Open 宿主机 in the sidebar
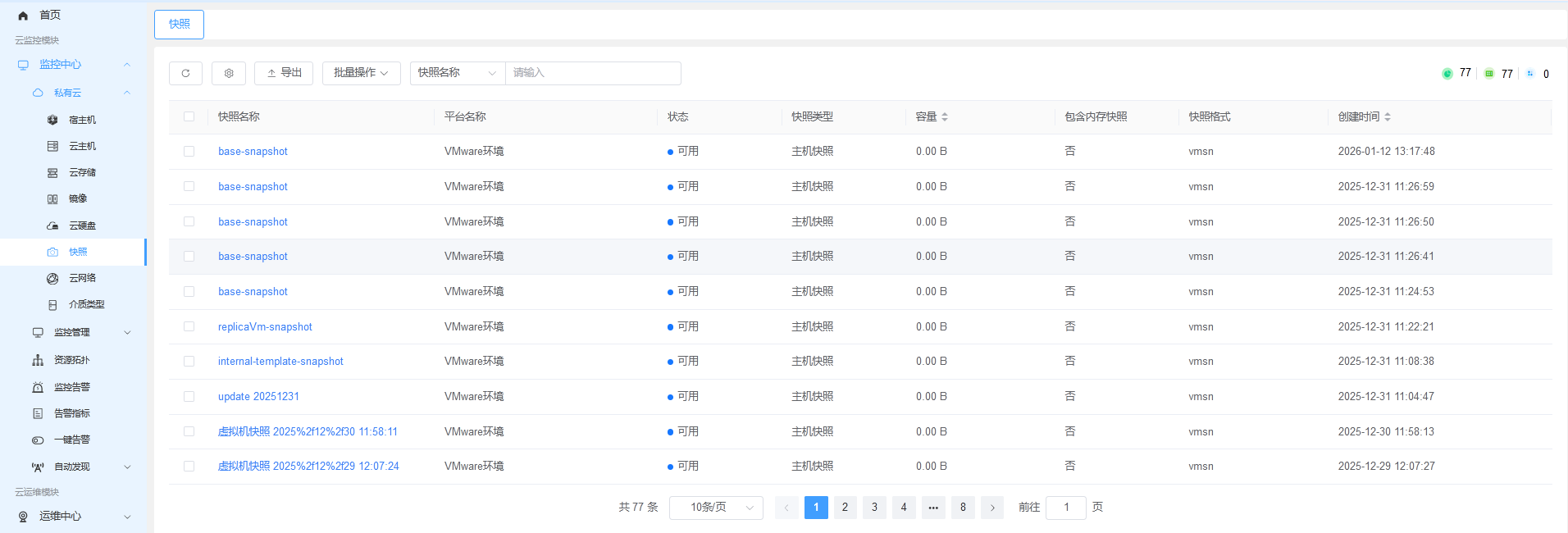The height and width of the screenshot is (533, 1568). [x=82, y=120]
